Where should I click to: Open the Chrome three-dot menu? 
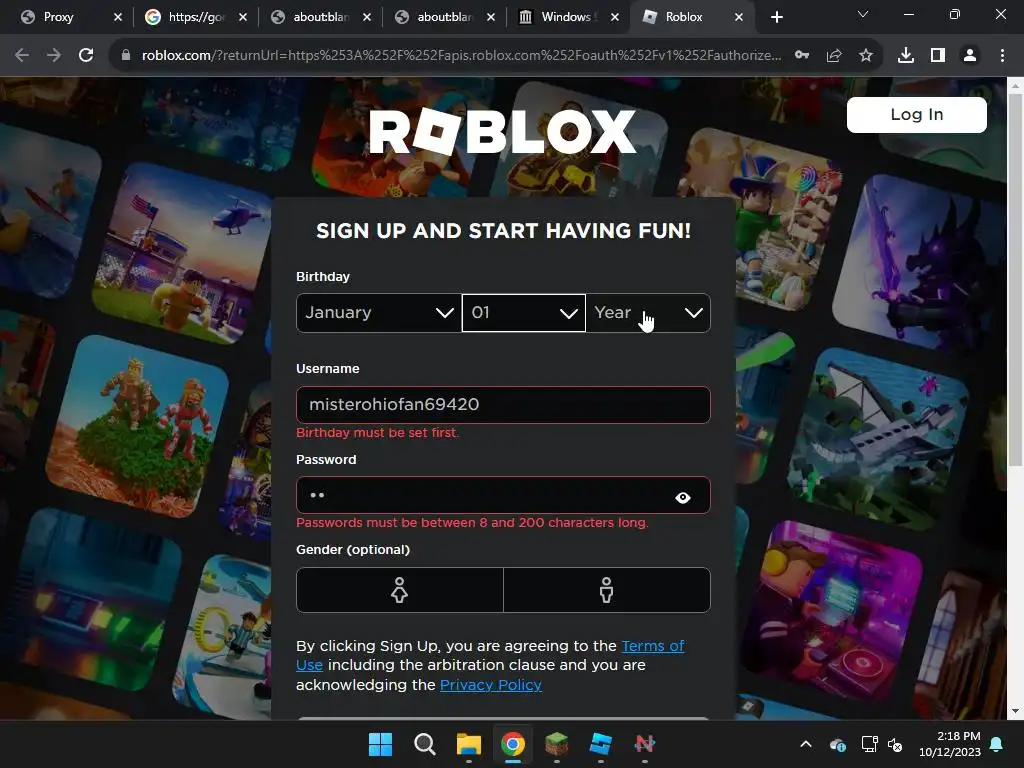[1002, 56]
